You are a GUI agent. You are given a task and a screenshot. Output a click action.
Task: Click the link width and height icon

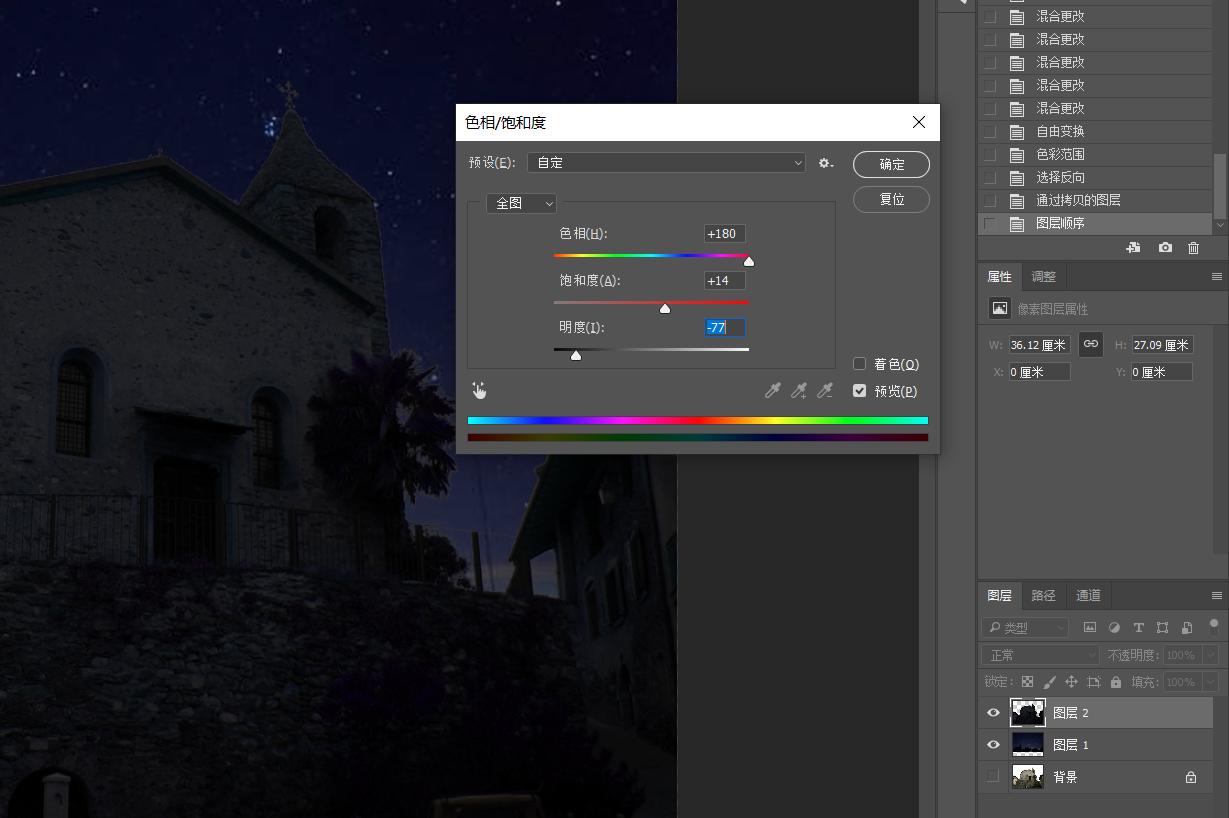click(1091, 344)
